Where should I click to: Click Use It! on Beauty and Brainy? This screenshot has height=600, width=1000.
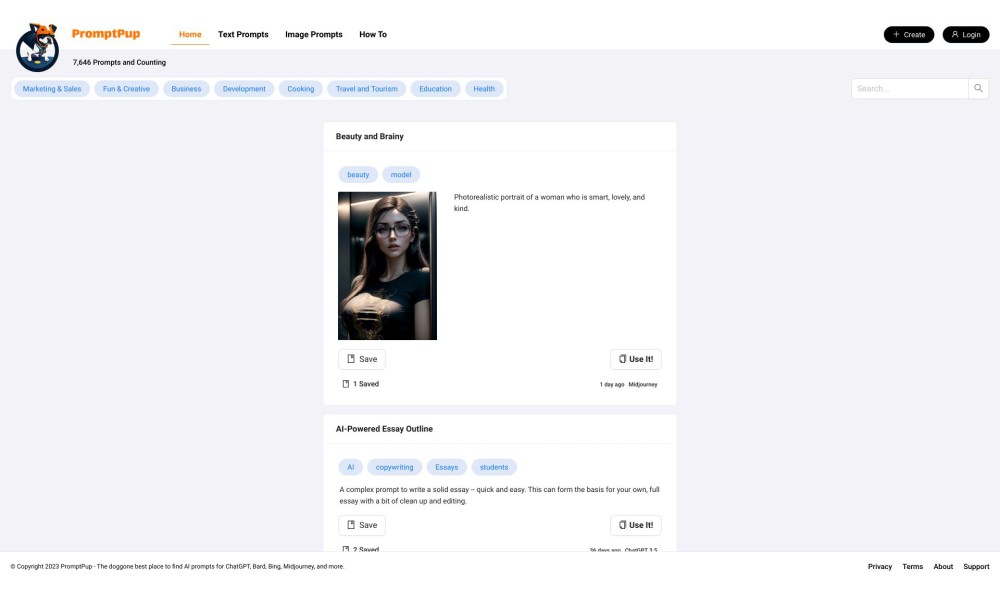tap(636, 359)
